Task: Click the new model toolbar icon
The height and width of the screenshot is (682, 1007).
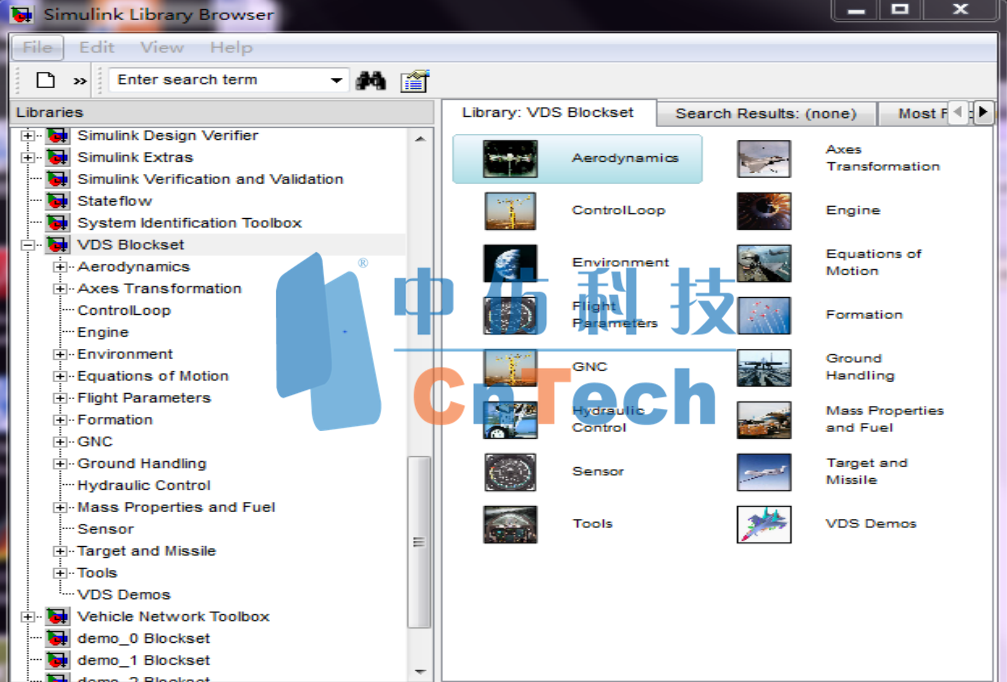Action: point(46,80)
